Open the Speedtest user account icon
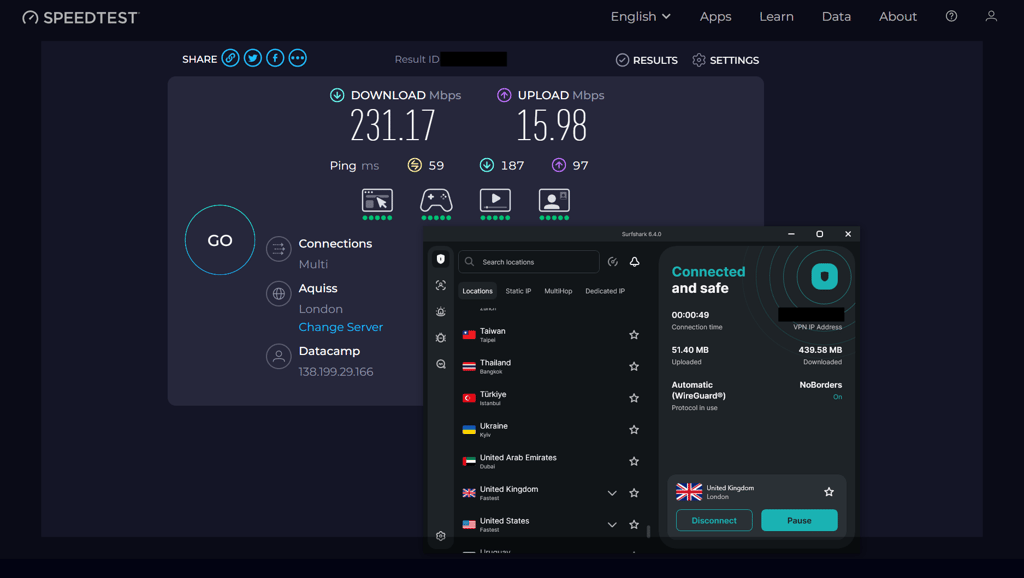 point(991,16)
